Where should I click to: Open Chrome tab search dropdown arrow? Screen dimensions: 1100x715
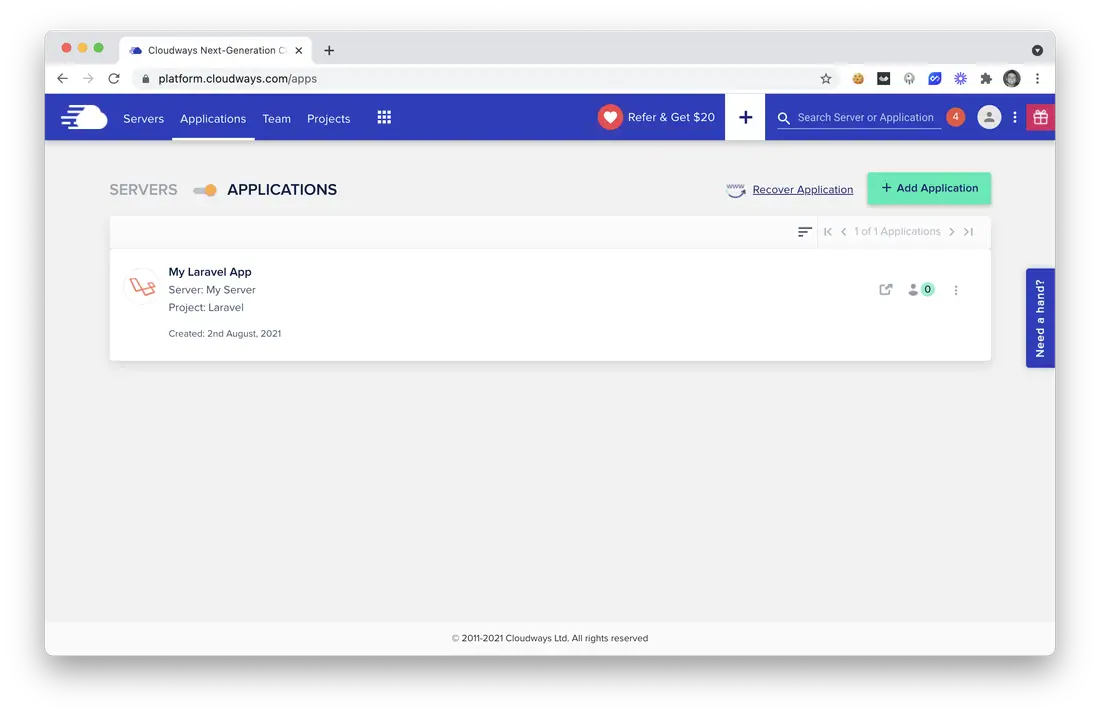pos(1037,51)
